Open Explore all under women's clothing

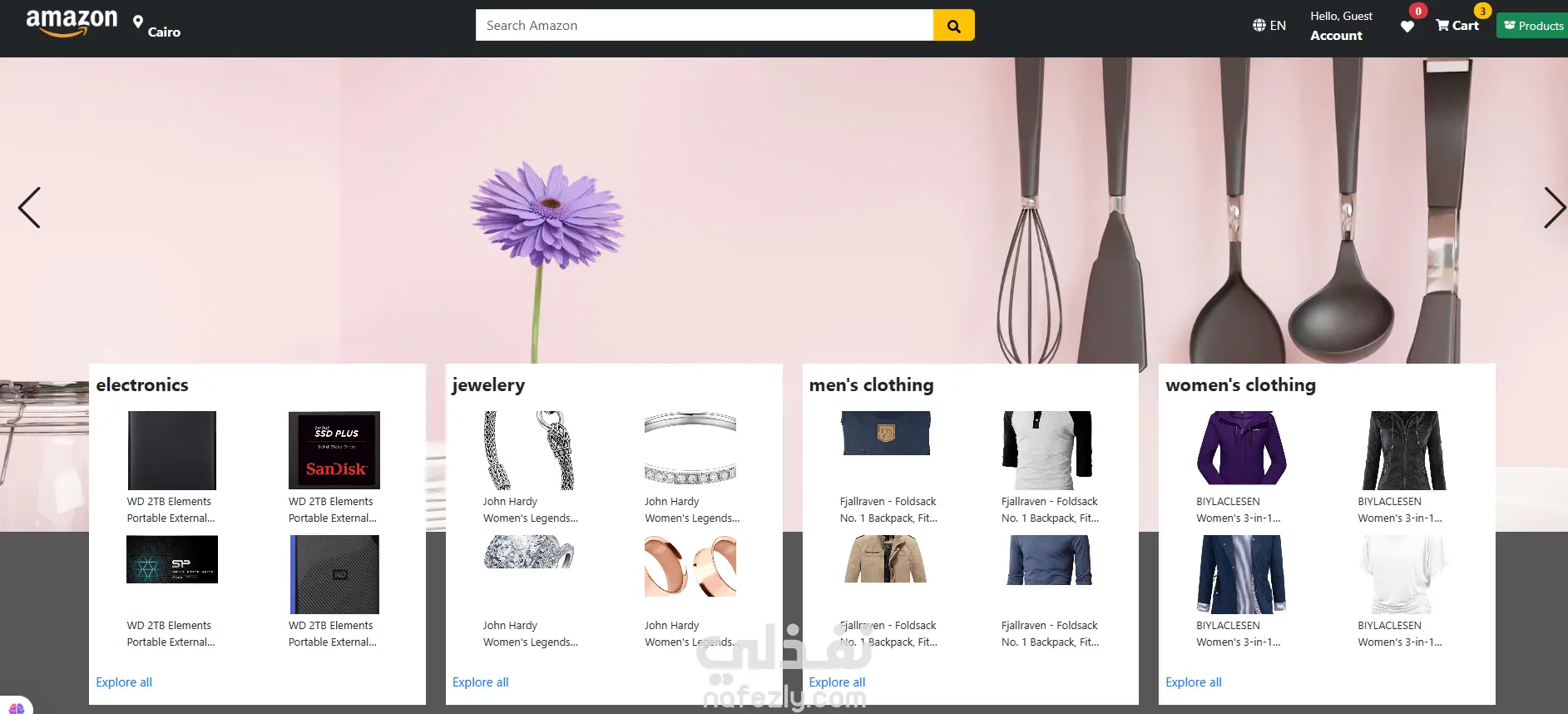1194,682
